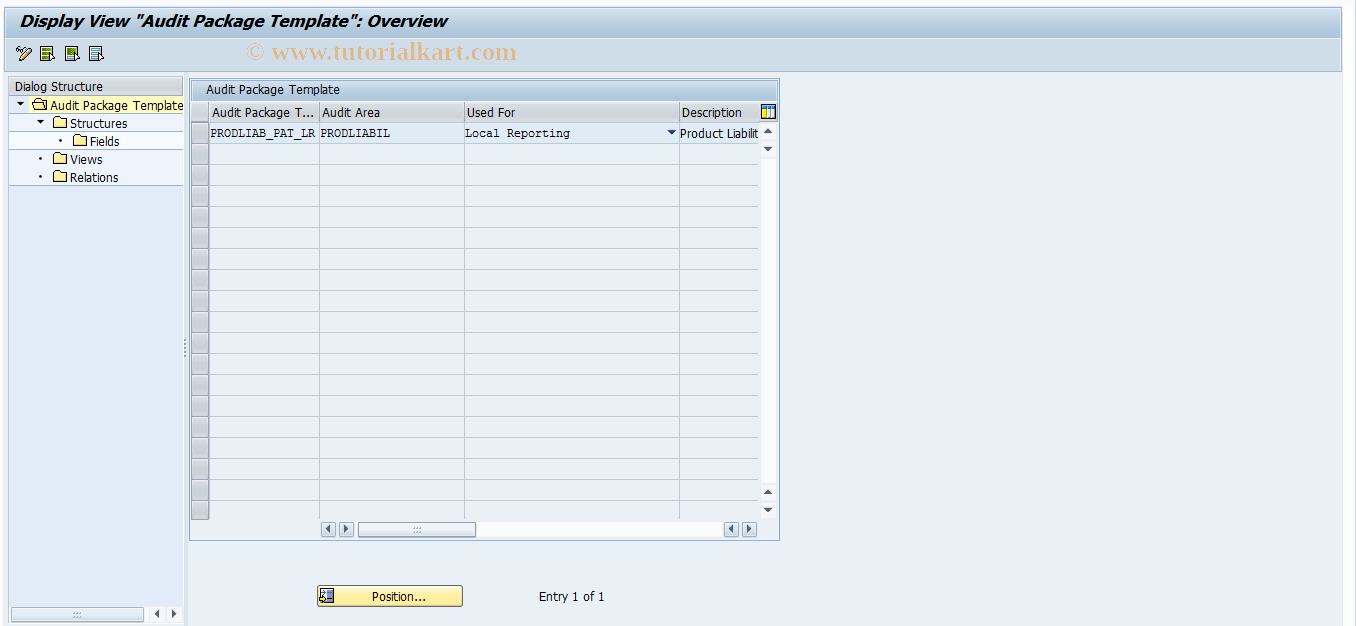The image size is (1356, 626).
Task: Click table vertical scroll down arrow at top
Action: click(x=768, y=148)
